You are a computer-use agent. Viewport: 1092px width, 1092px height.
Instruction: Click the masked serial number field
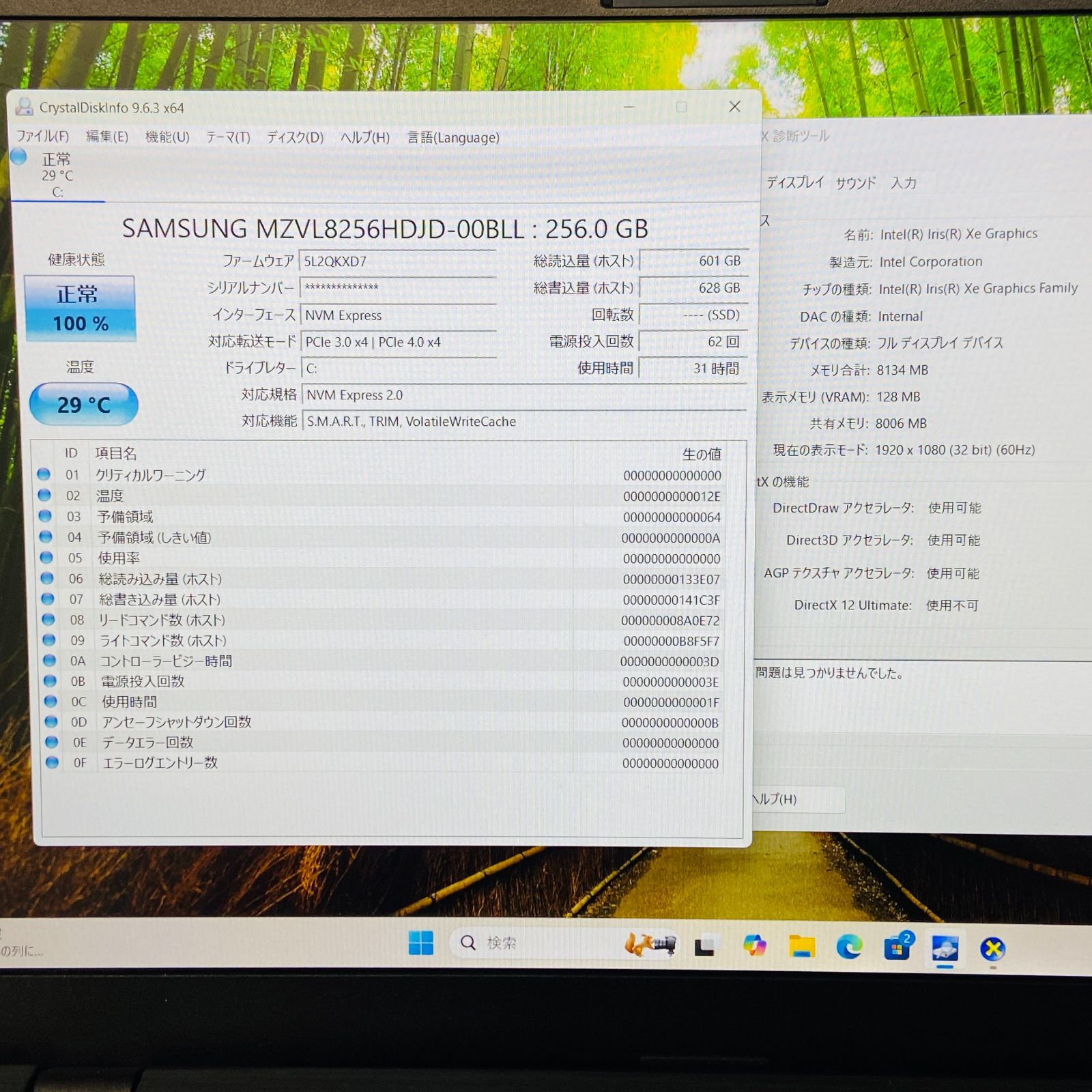click(x=397, y=287)
